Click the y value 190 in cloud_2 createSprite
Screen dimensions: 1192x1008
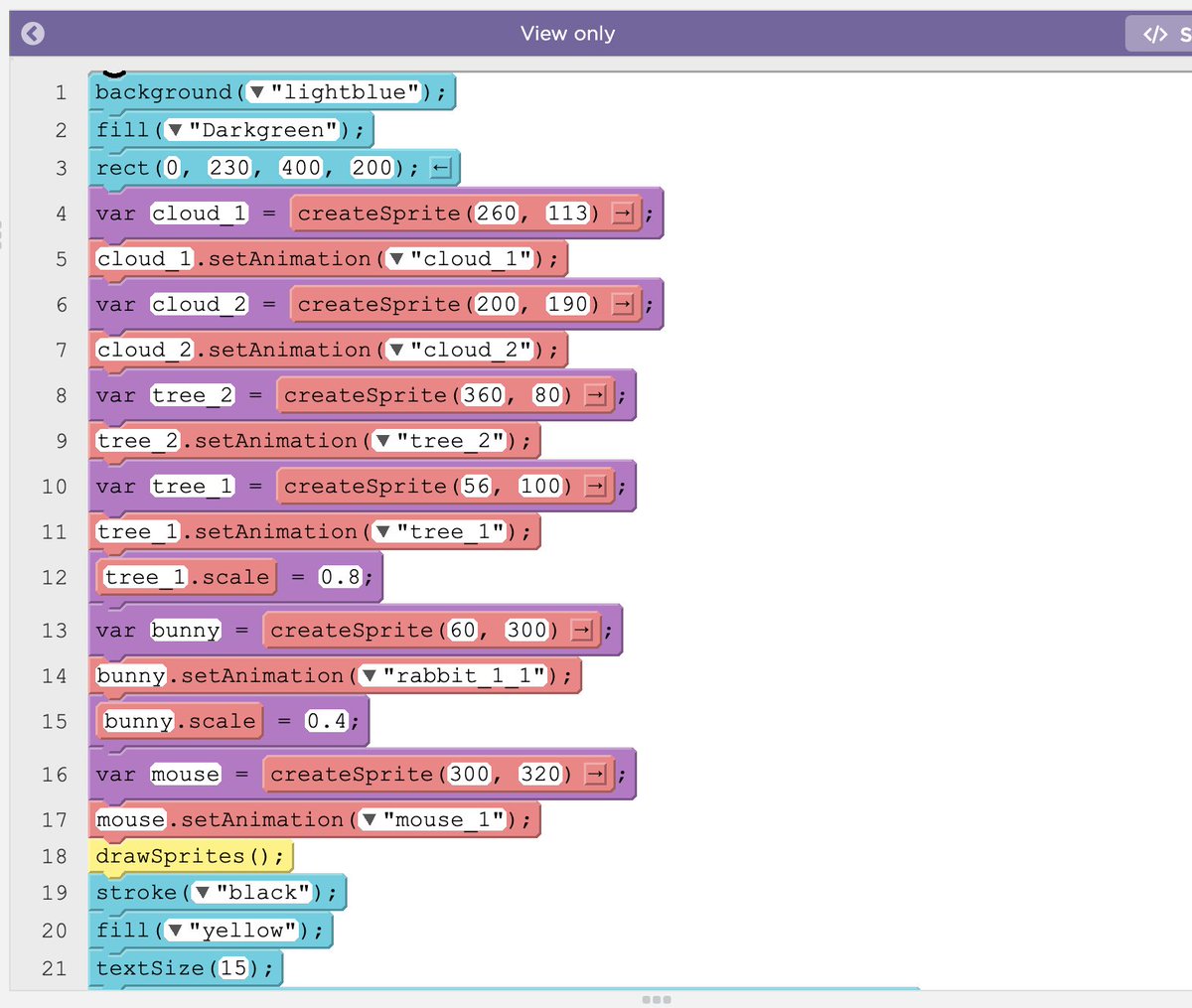[x=568, y=304]
